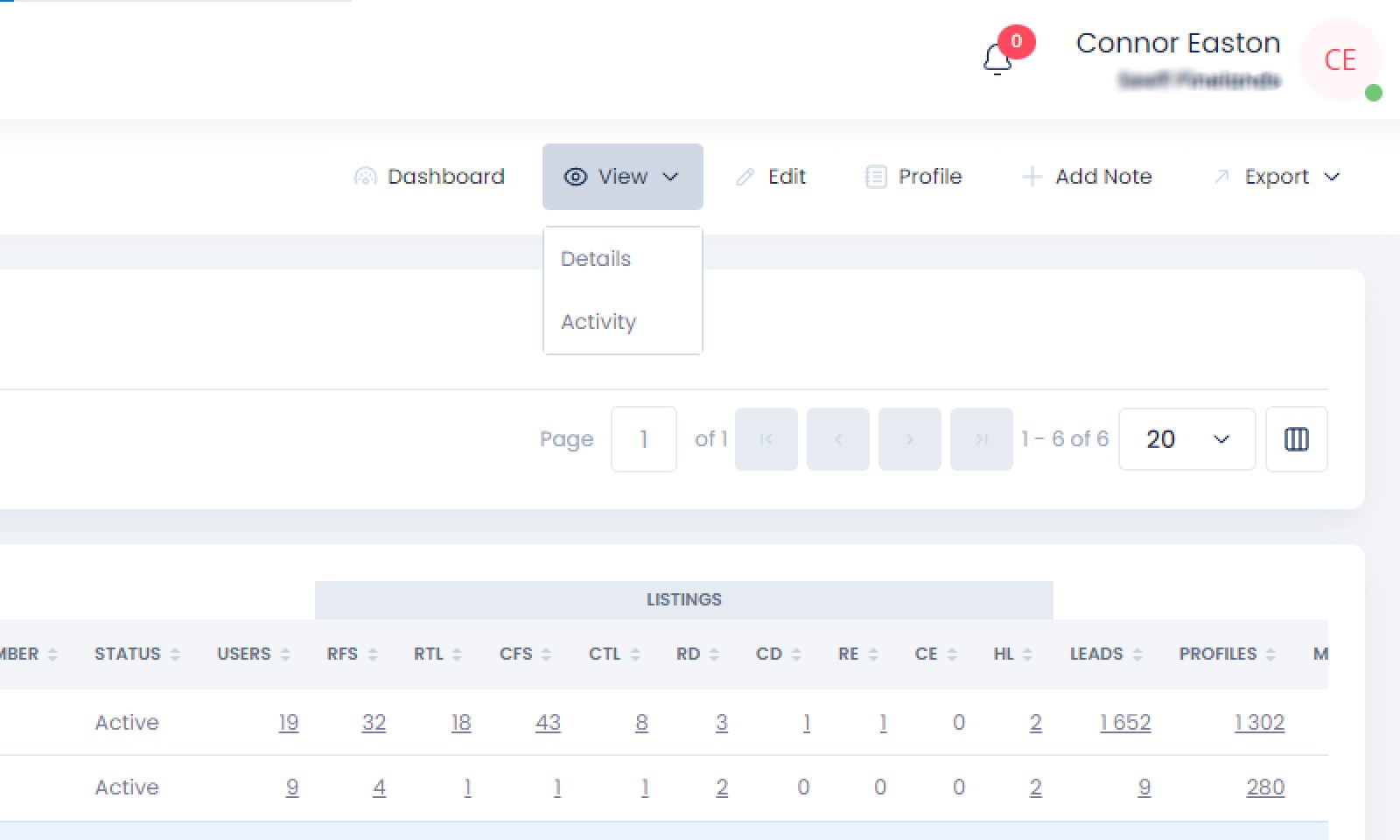Sort by USERS column
This screenshot has width=1400, height=840.
click(x=253, y=654)
